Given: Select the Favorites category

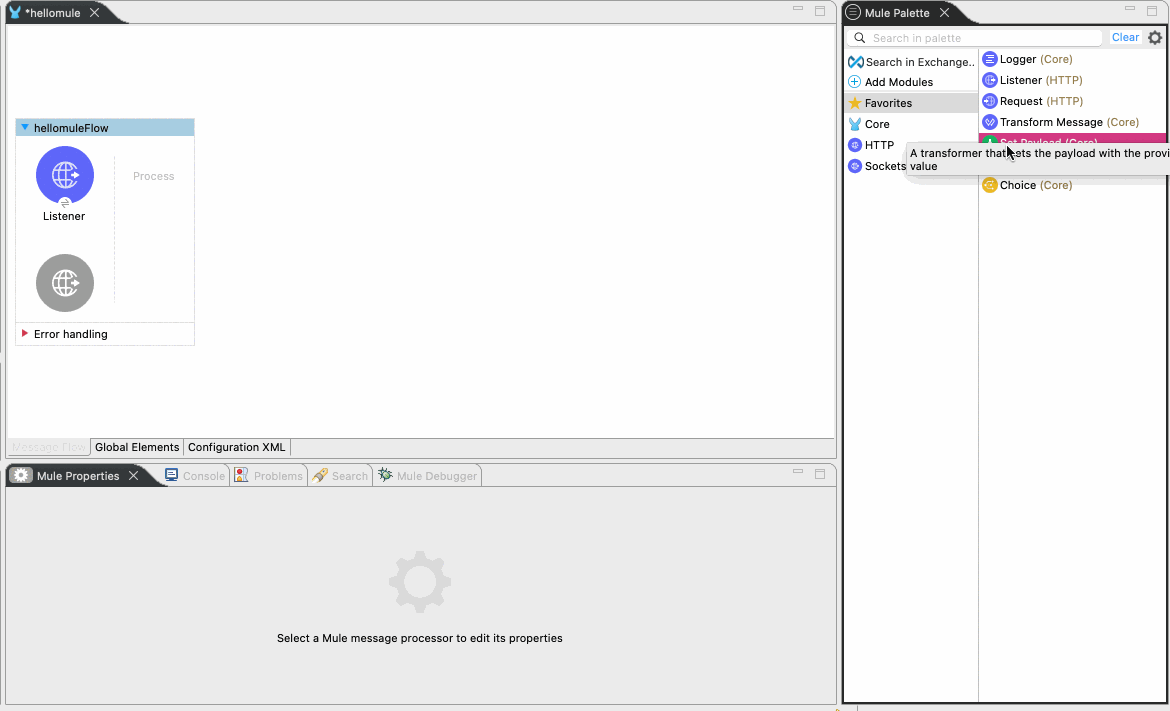Looking at the screenshot, I should tap(888, 103).
